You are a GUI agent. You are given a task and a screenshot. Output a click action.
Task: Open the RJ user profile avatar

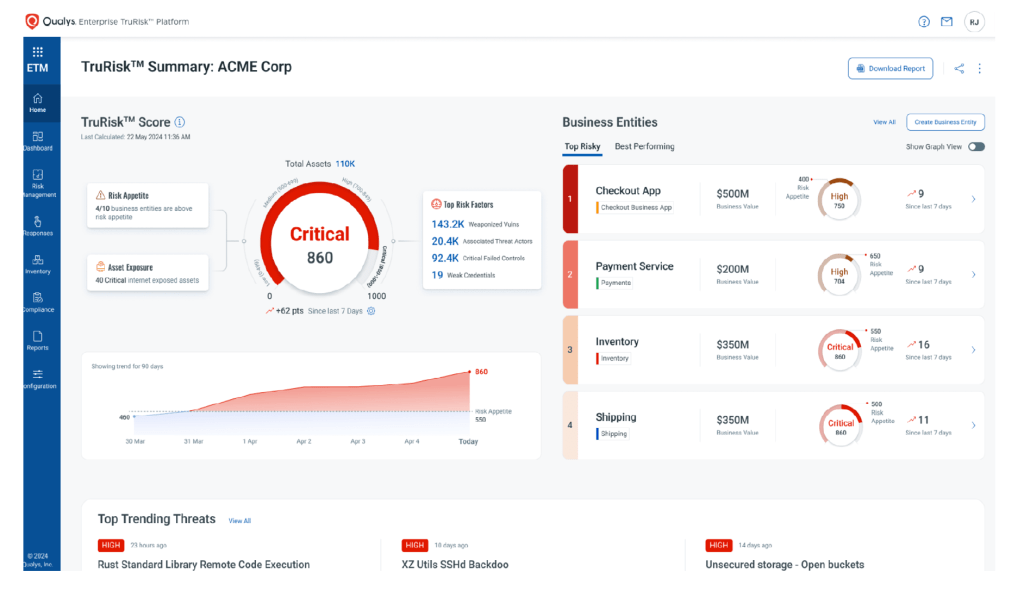(x=973, y=22)
